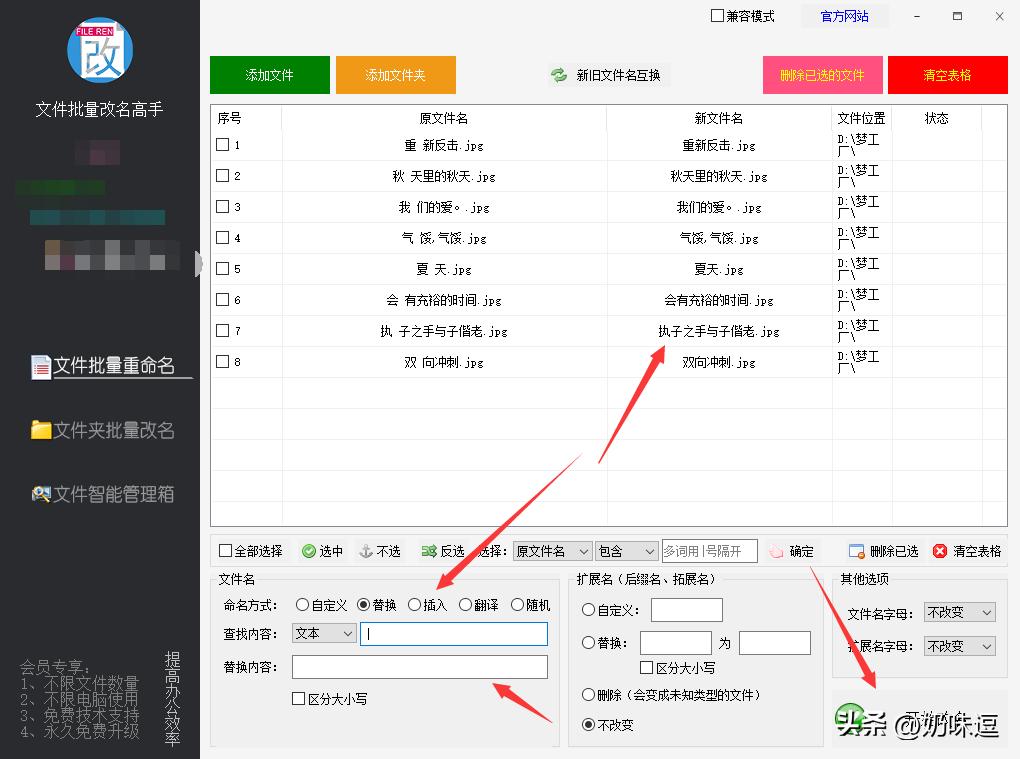Select the 反选 invert-selection icon

pyautogui.click(x=427, y=550)
